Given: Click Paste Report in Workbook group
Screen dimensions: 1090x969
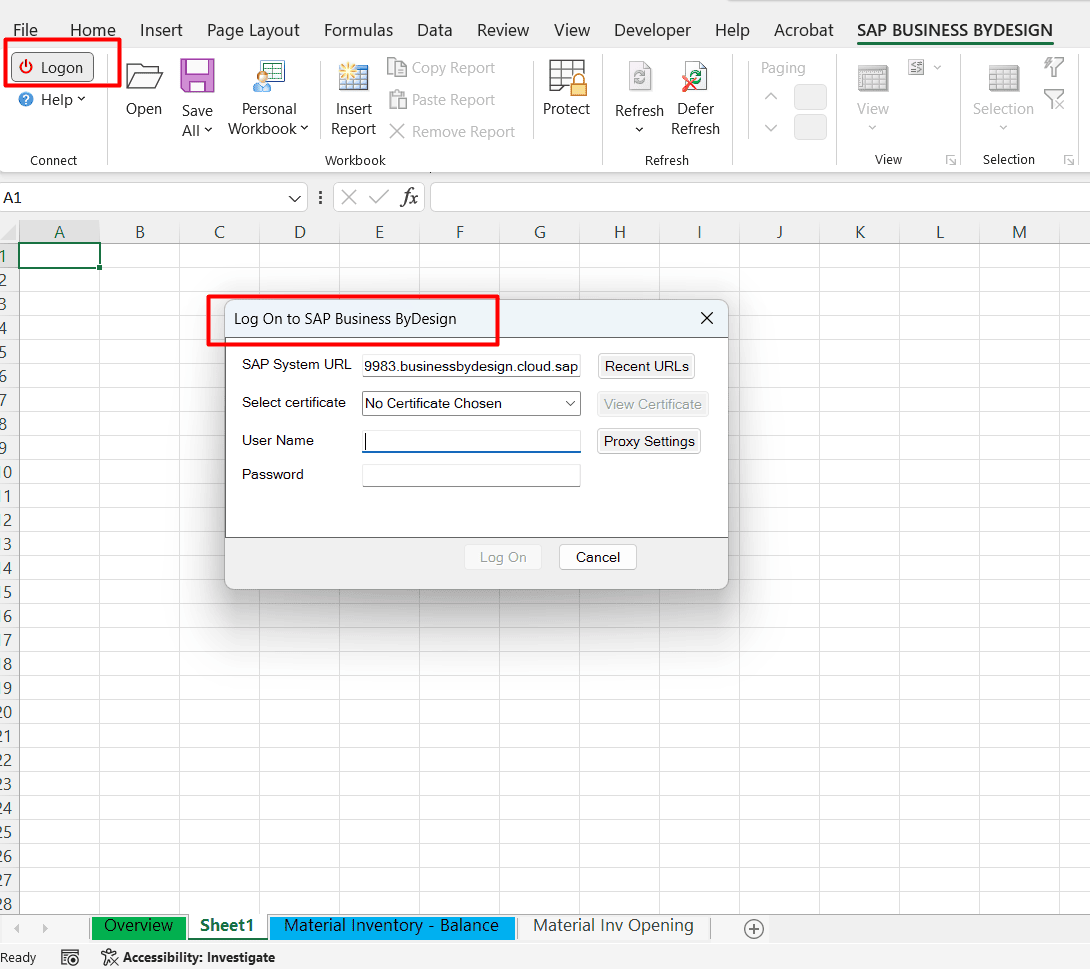Looking at the screenshot, I should [x=441, y=99].
